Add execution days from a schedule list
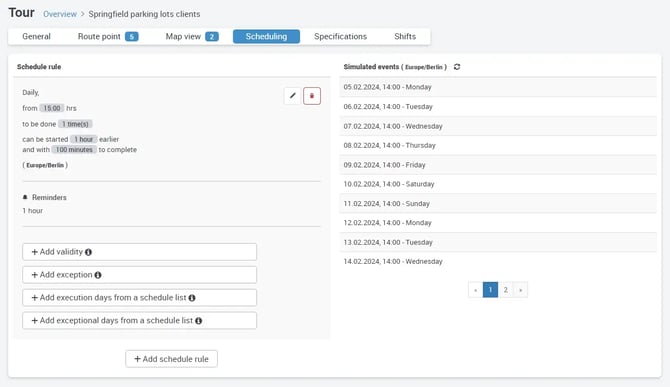670x387 pixels. 139,298
